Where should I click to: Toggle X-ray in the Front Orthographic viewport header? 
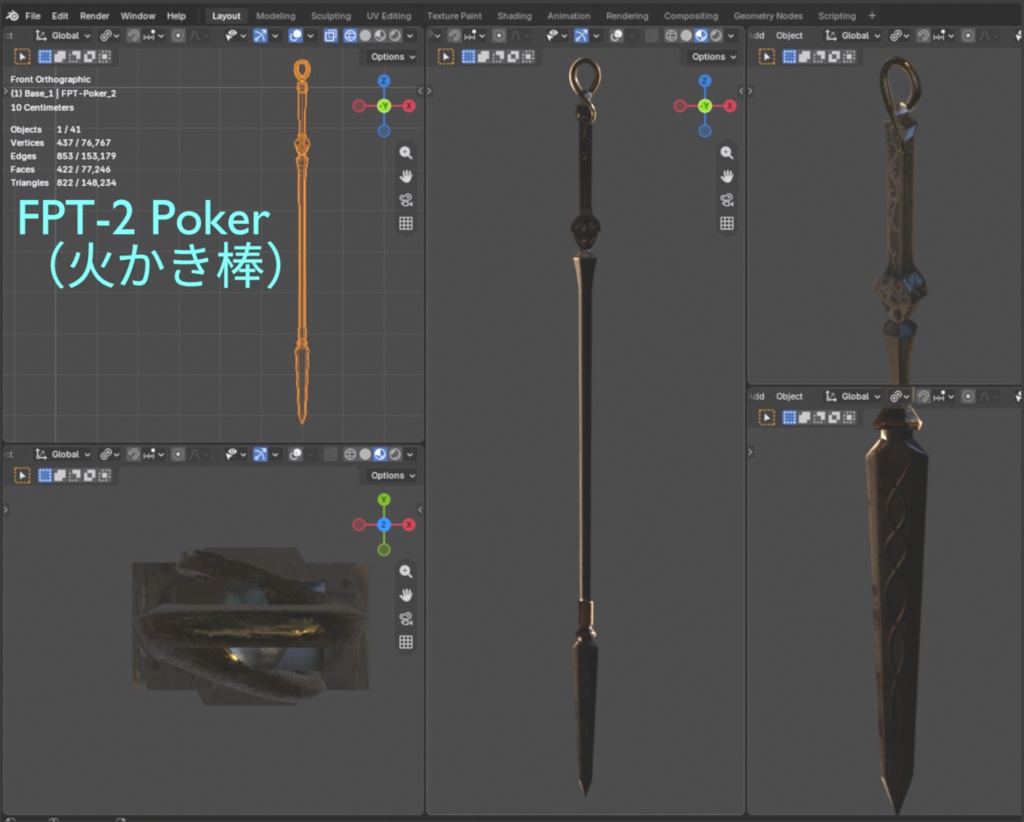330,36
